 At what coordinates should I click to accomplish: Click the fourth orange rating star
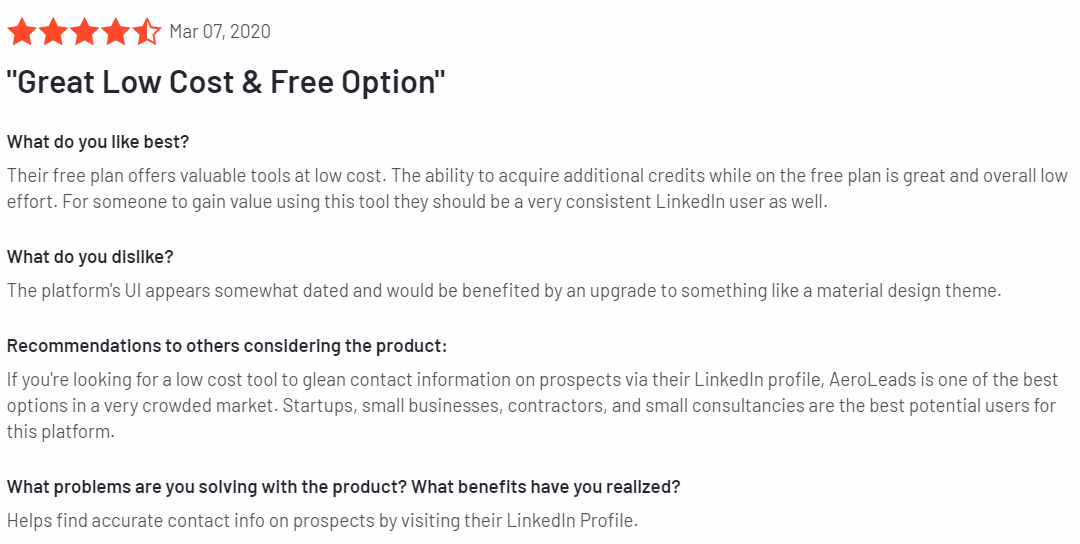(x=115, y=32)
